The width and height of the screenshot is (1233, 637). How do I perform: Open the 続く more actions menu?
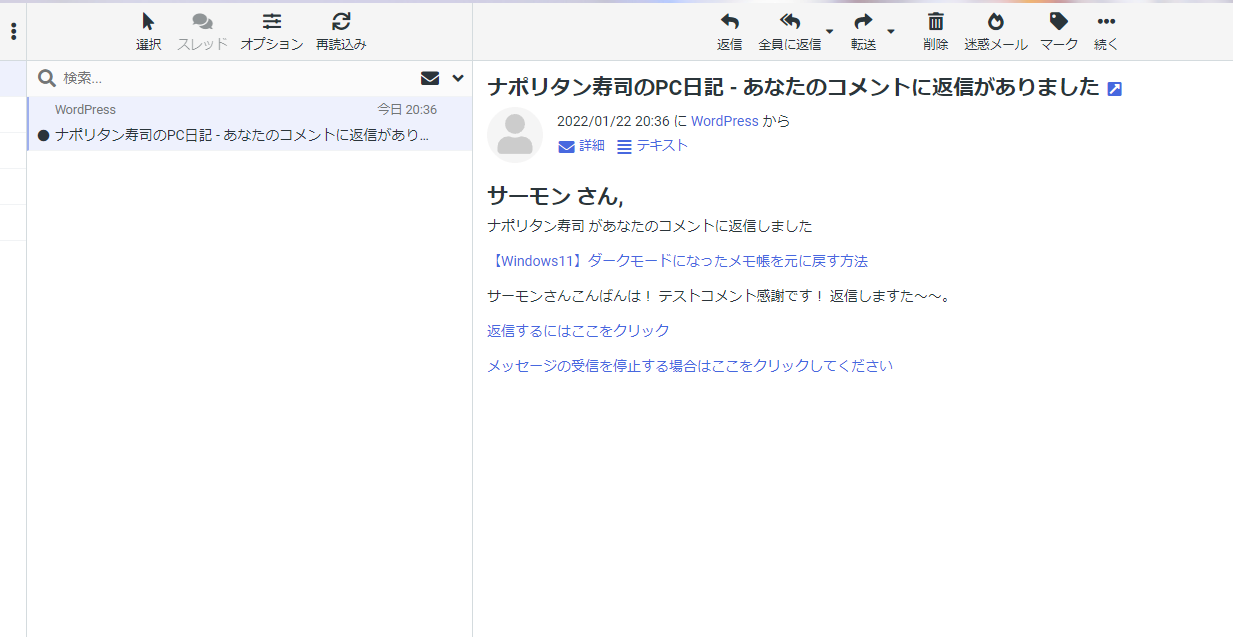coord(1106,32)
